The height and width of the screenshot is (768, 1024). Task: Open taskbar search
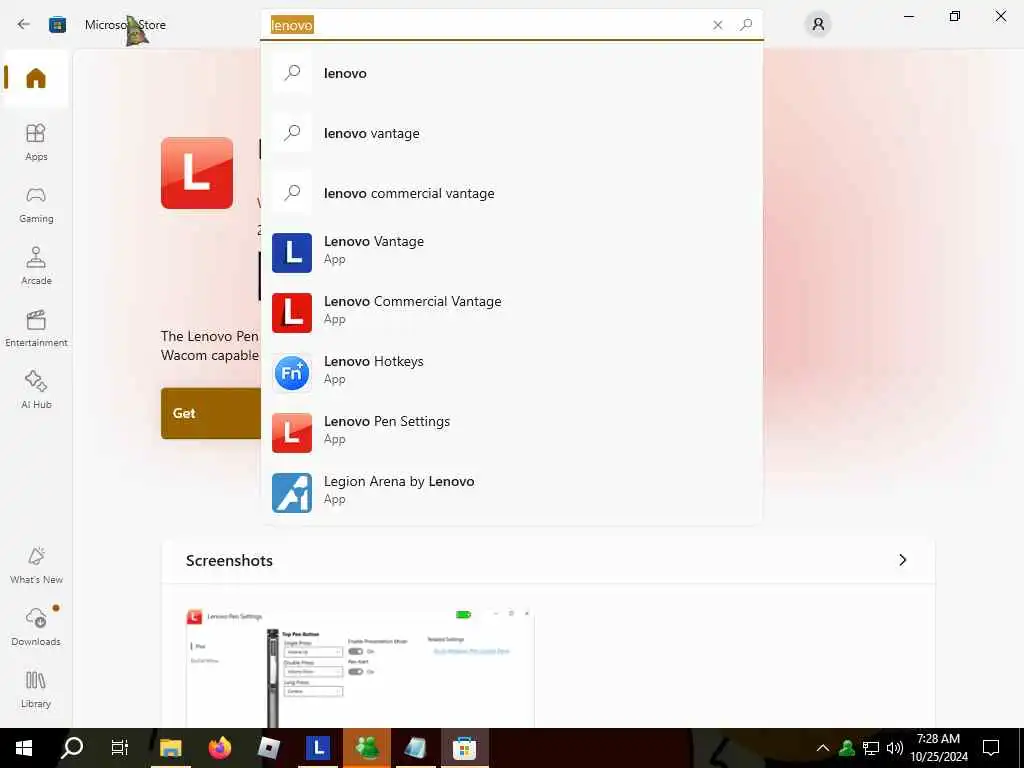[x=72, y=748]
